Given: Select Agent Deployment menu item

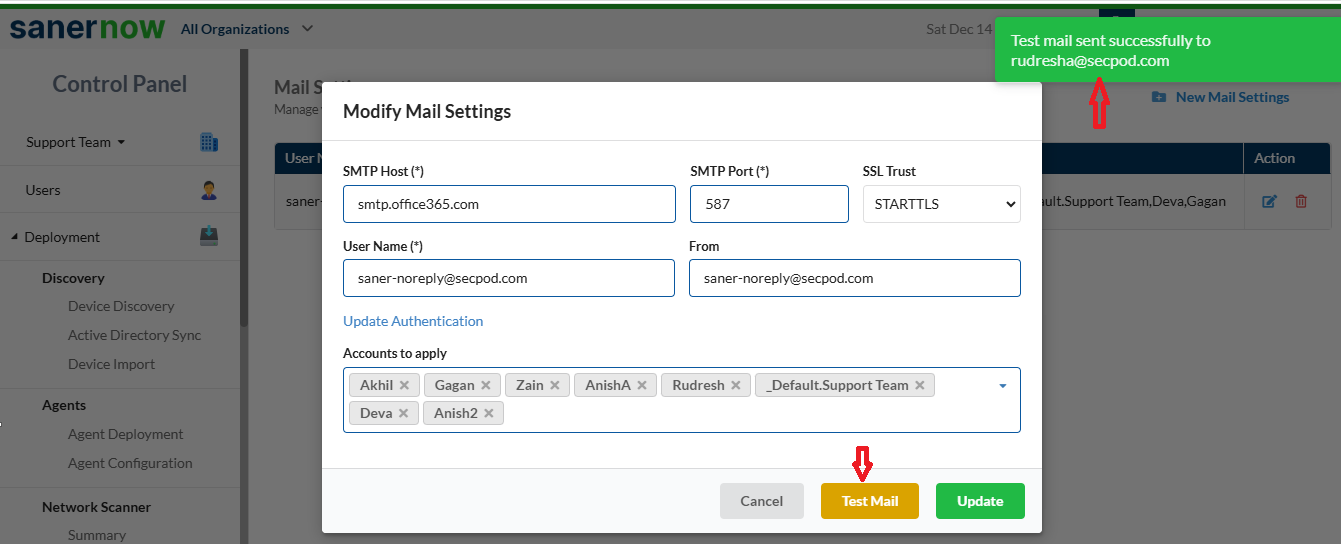Looking at the screenshot, I should tap(125, 434).
